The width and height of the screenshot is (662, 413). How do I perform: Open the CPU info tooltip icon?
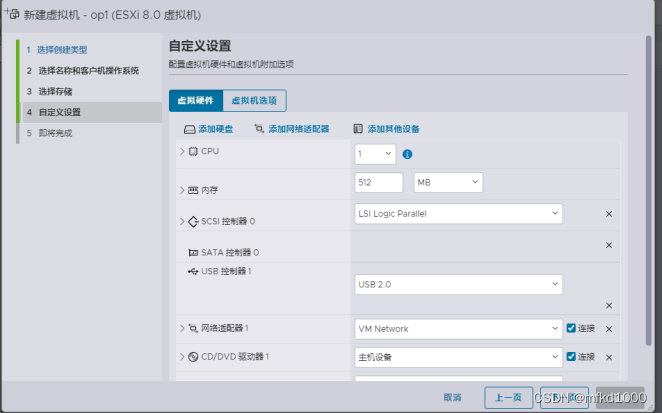[407, 154]
